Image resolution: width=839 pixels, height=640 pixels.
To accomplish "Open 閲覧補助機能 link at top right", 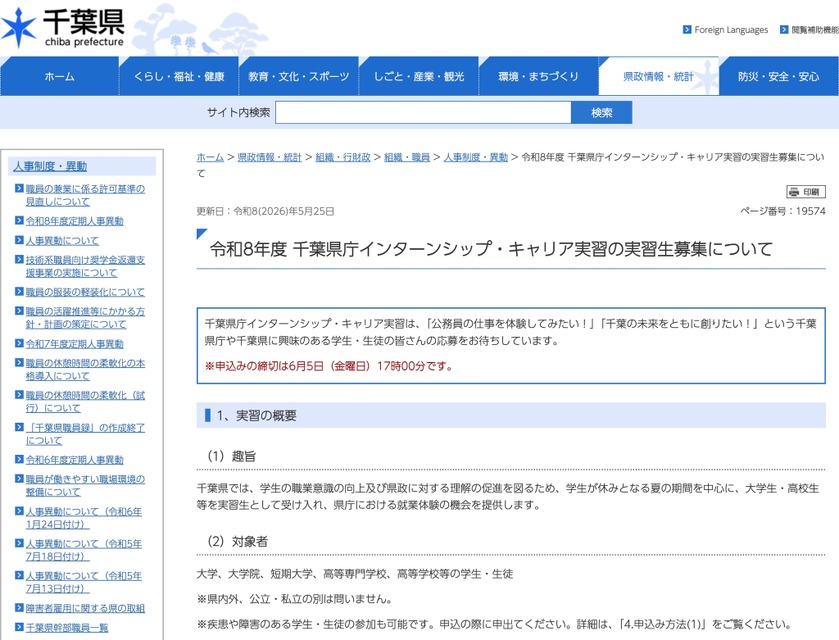I will point(815,30).
